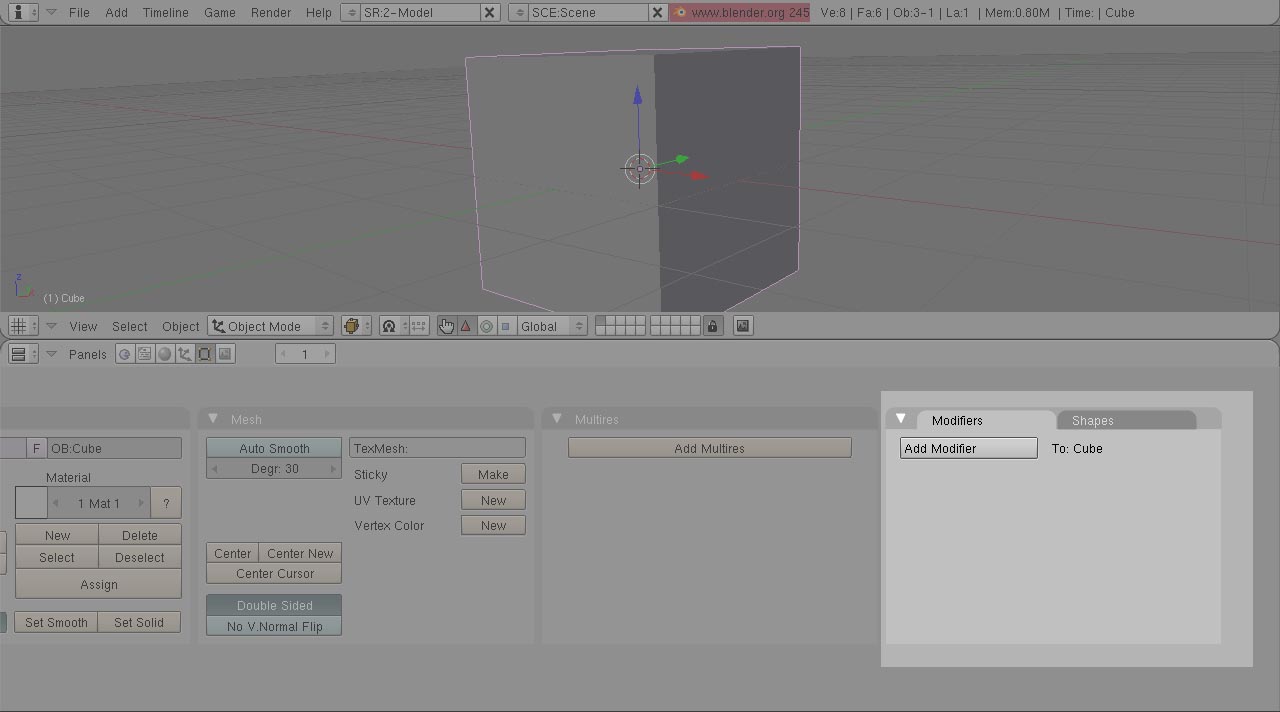The height and width of the screenshot is (712, 1280).
Task: Open the Global orientation dropdown
Action: coord(552,326)
